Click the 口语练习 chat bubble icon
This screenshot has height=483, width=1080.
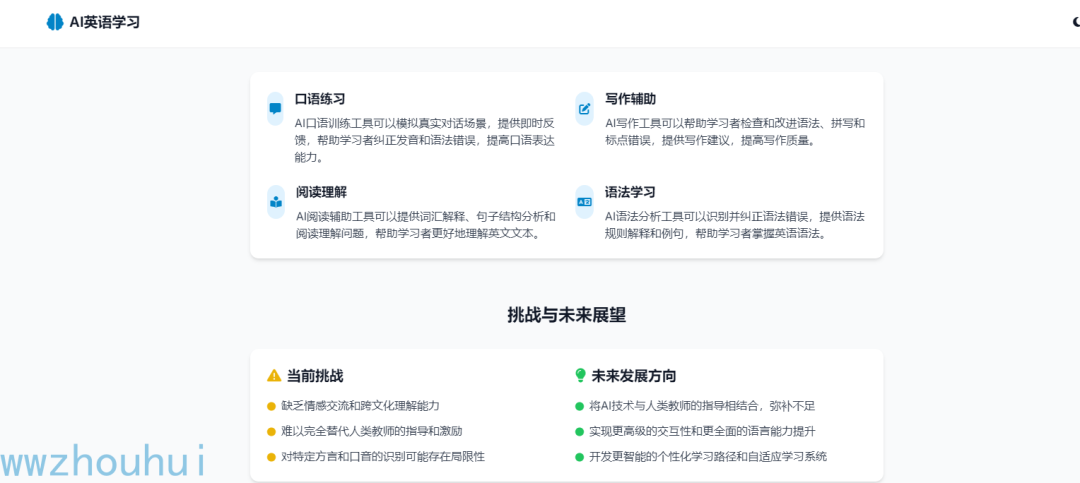[276, 108]
